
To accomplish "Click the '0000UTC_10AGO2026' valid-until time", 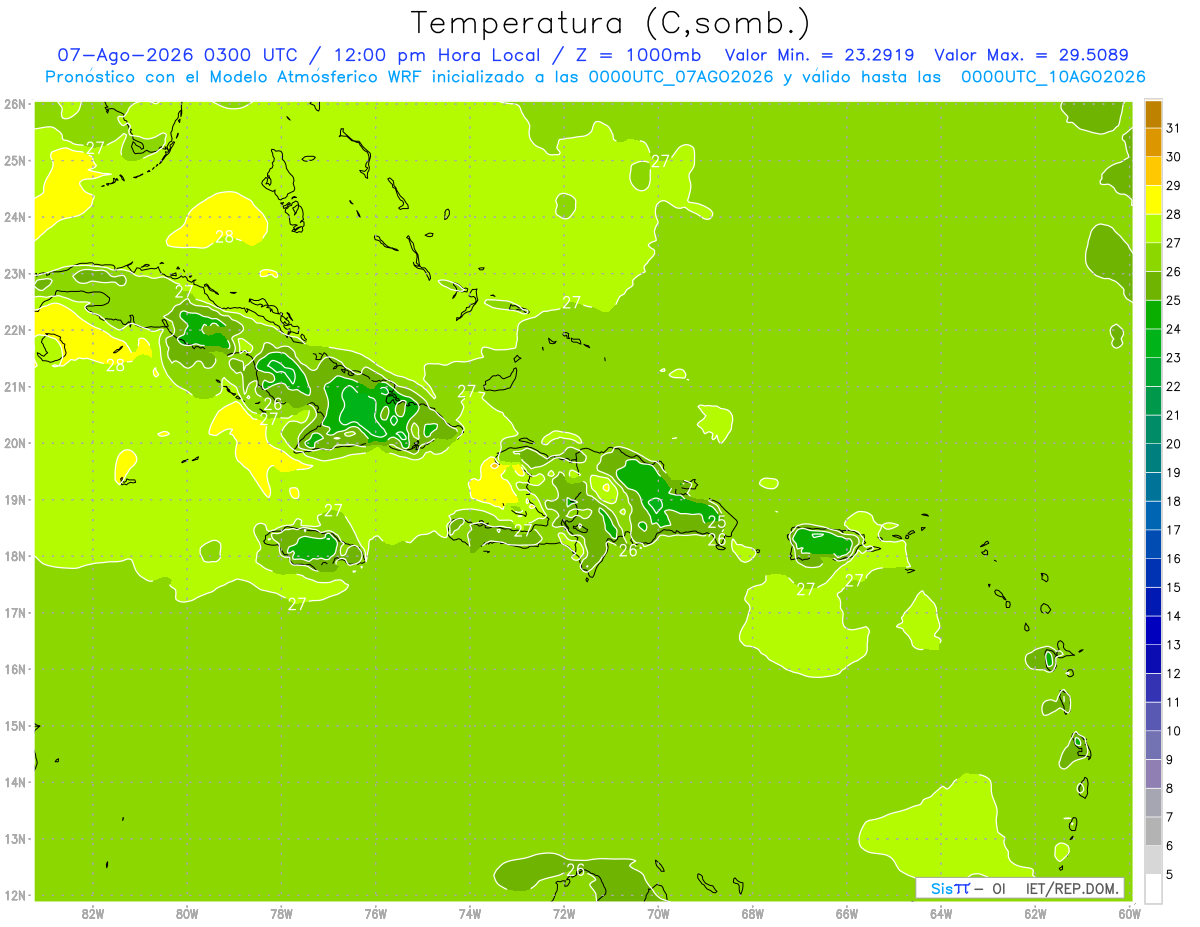I will tap(1053, 77).
